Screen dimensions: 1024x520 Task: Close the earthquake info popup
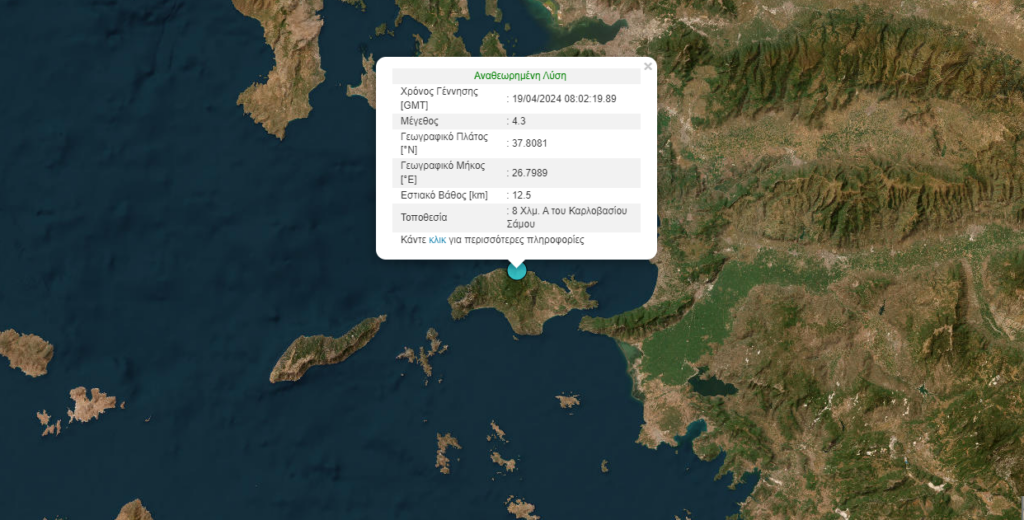[x=647, y=67]
